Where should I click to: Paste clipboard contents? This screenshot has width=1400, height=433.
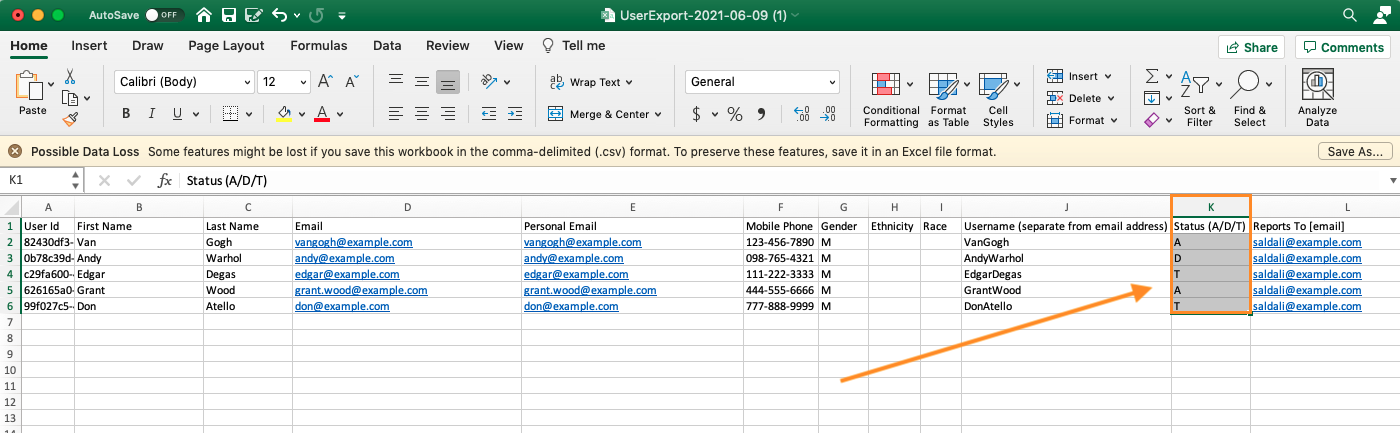(x=32, y=94)
